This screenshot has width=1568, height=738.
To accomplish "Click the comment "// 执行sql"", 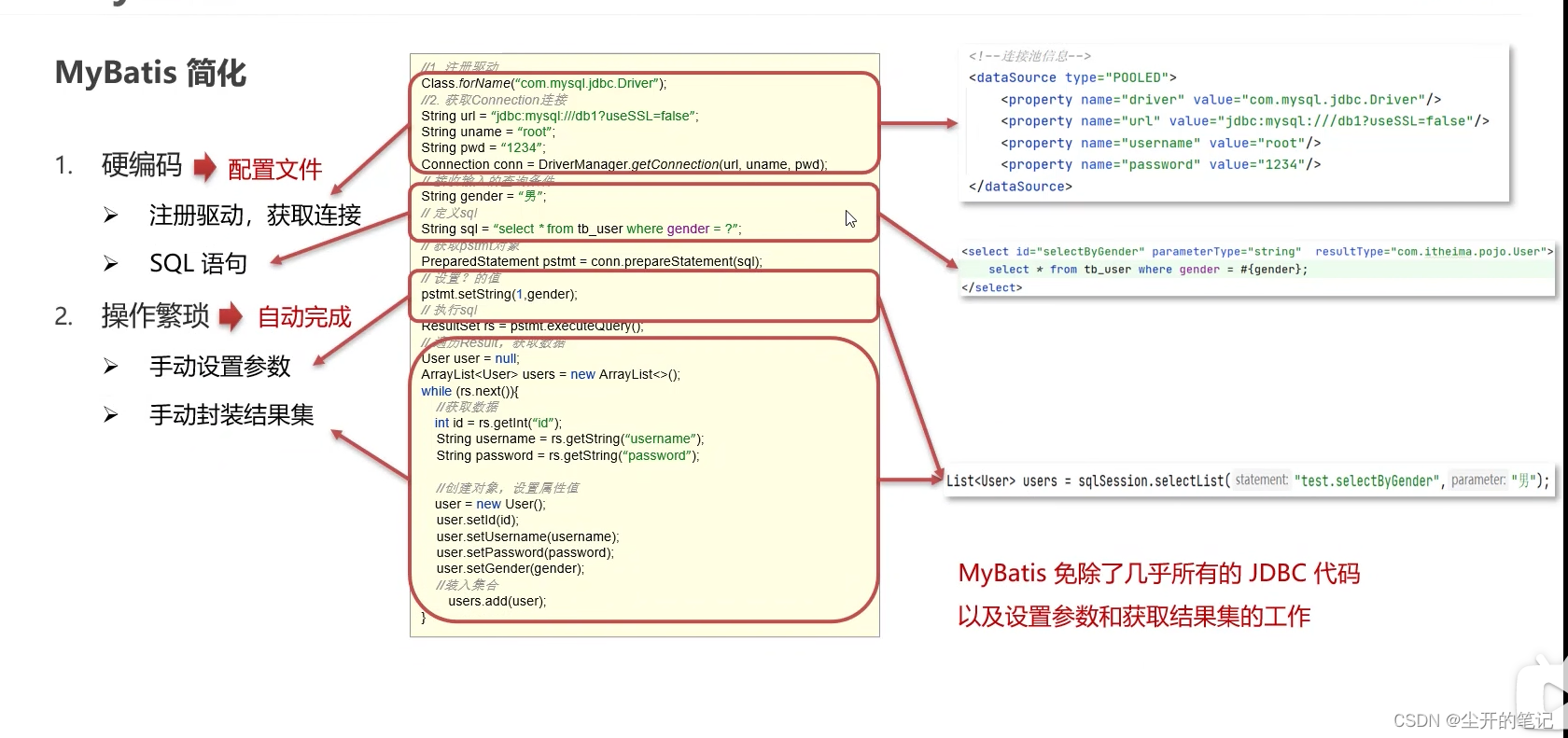I will (449, 310).
